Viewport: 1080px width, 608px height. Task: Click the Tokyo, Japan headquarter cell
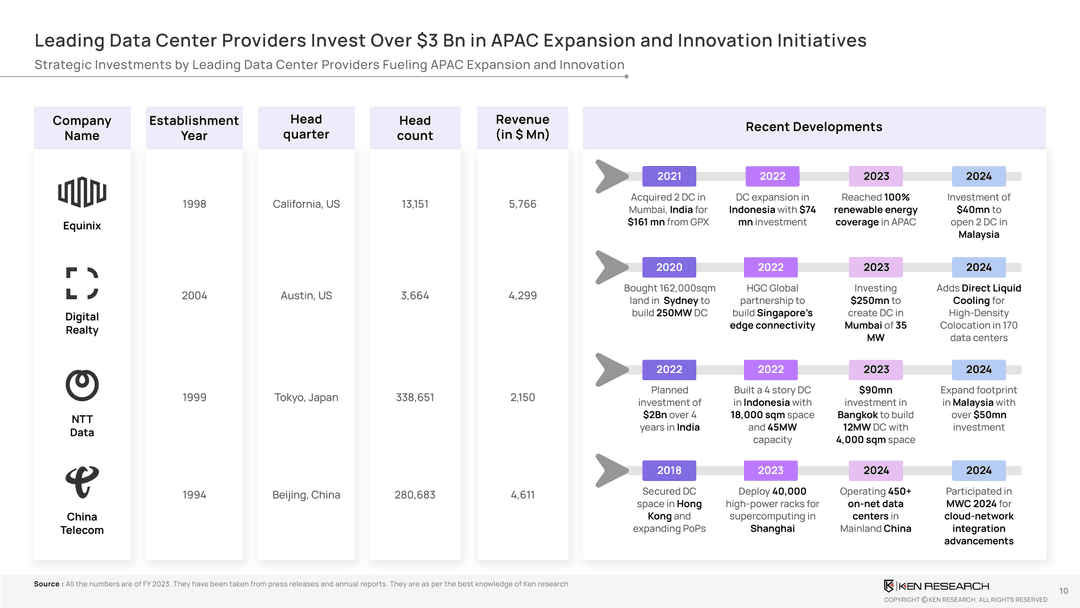pos(306,397)
